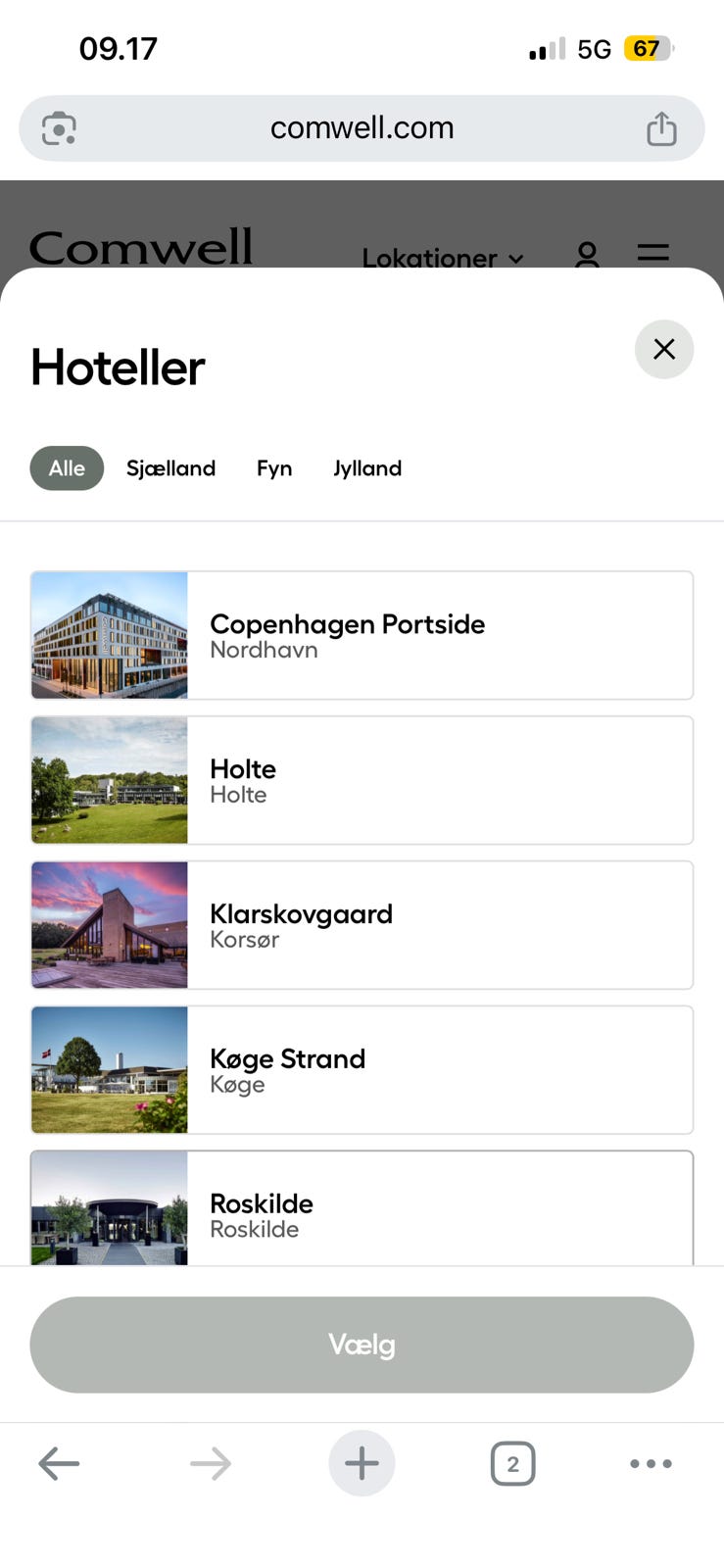Filter hotels by Sjælland
The width and height of the screenshot is (724, 1568).
170,468
